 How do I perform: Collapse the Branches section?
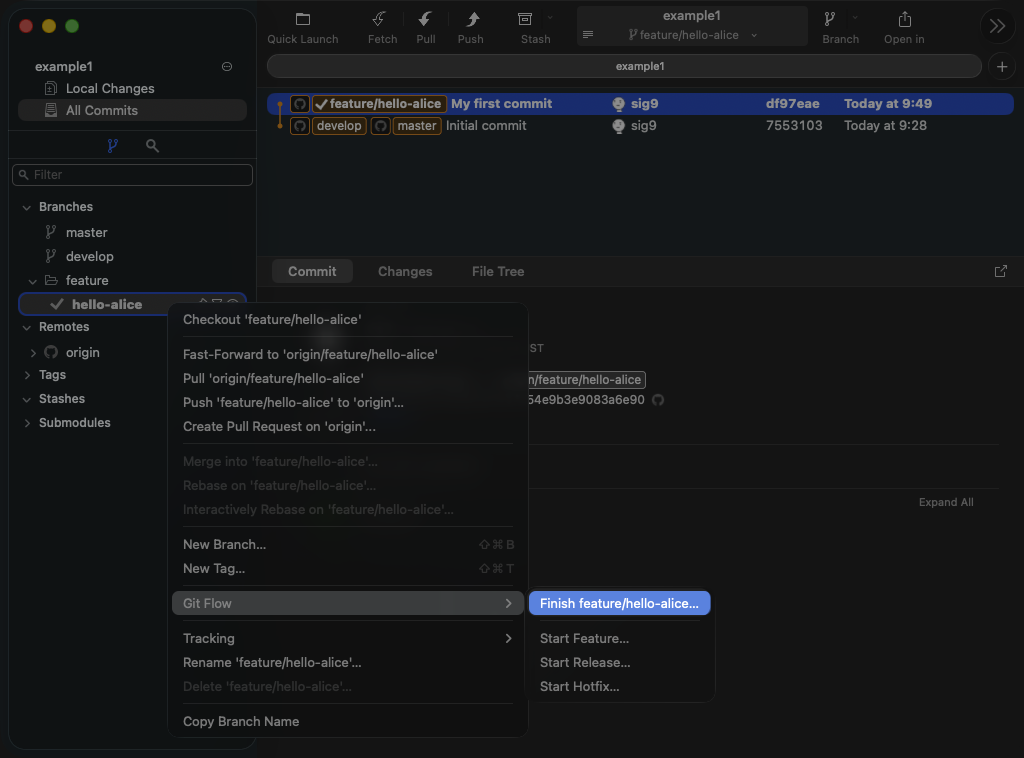point(26,207)
